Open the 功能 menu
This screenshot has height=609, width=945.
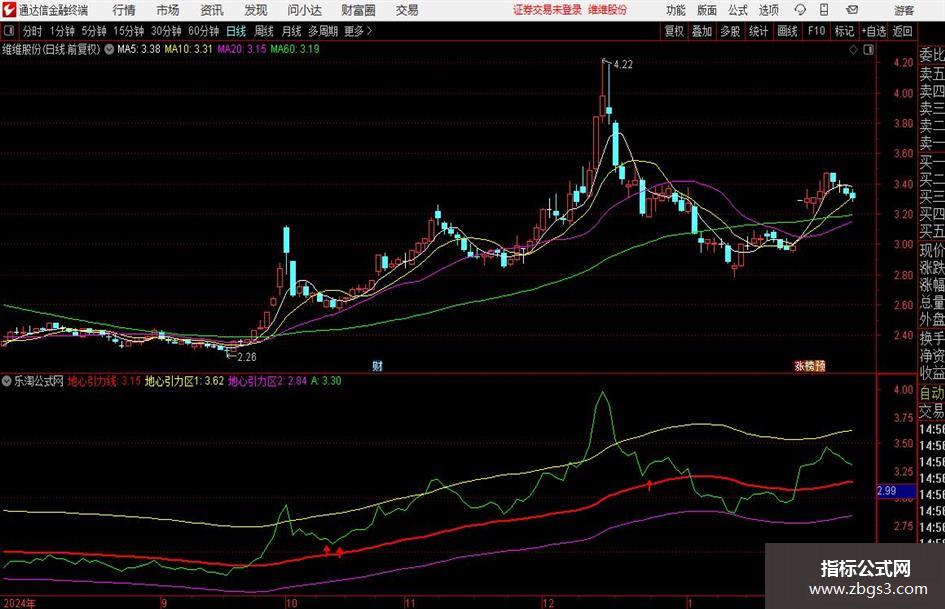(676, 10)
